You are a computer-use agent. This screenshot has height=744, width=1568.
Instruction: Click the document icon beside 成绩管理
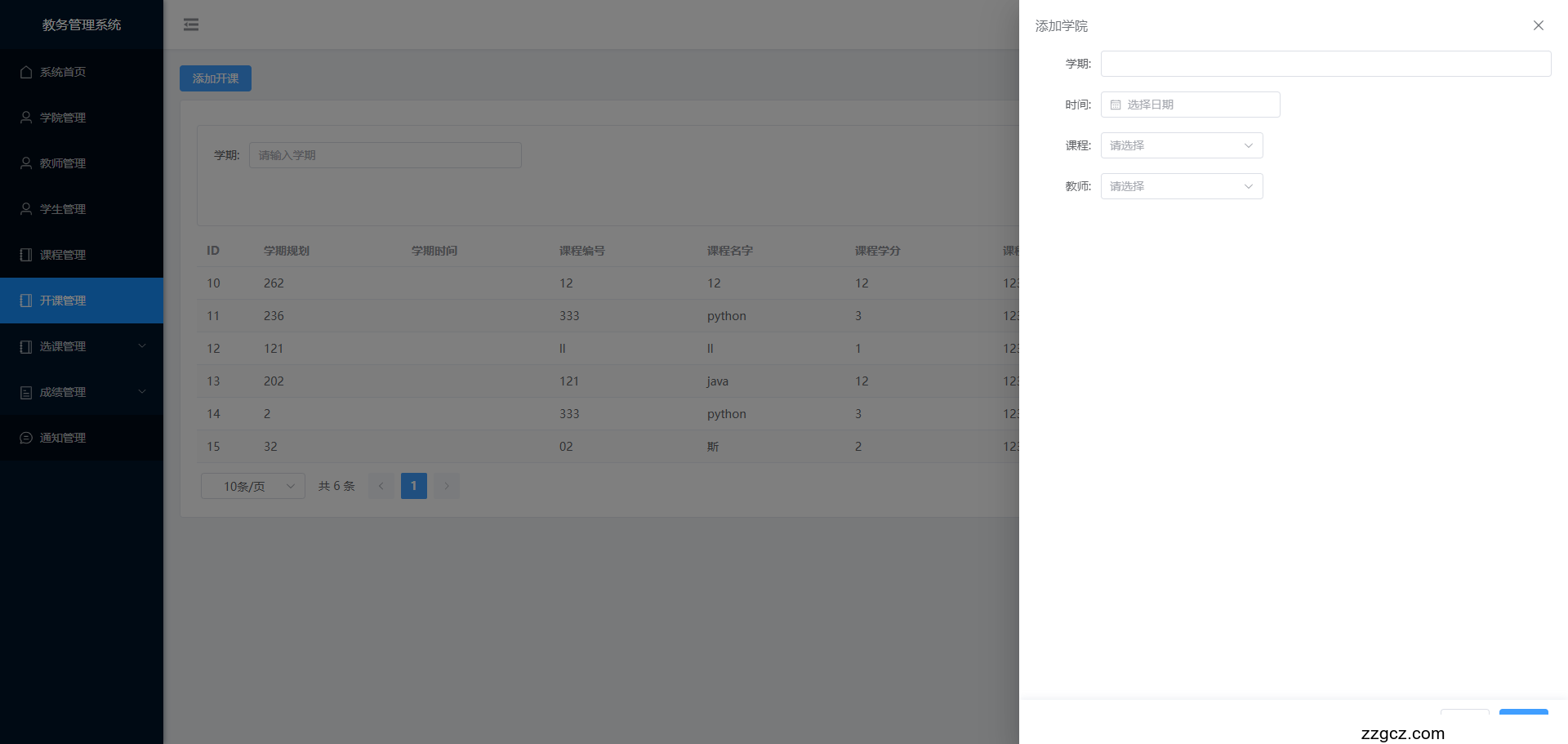[x=26, y=392]
